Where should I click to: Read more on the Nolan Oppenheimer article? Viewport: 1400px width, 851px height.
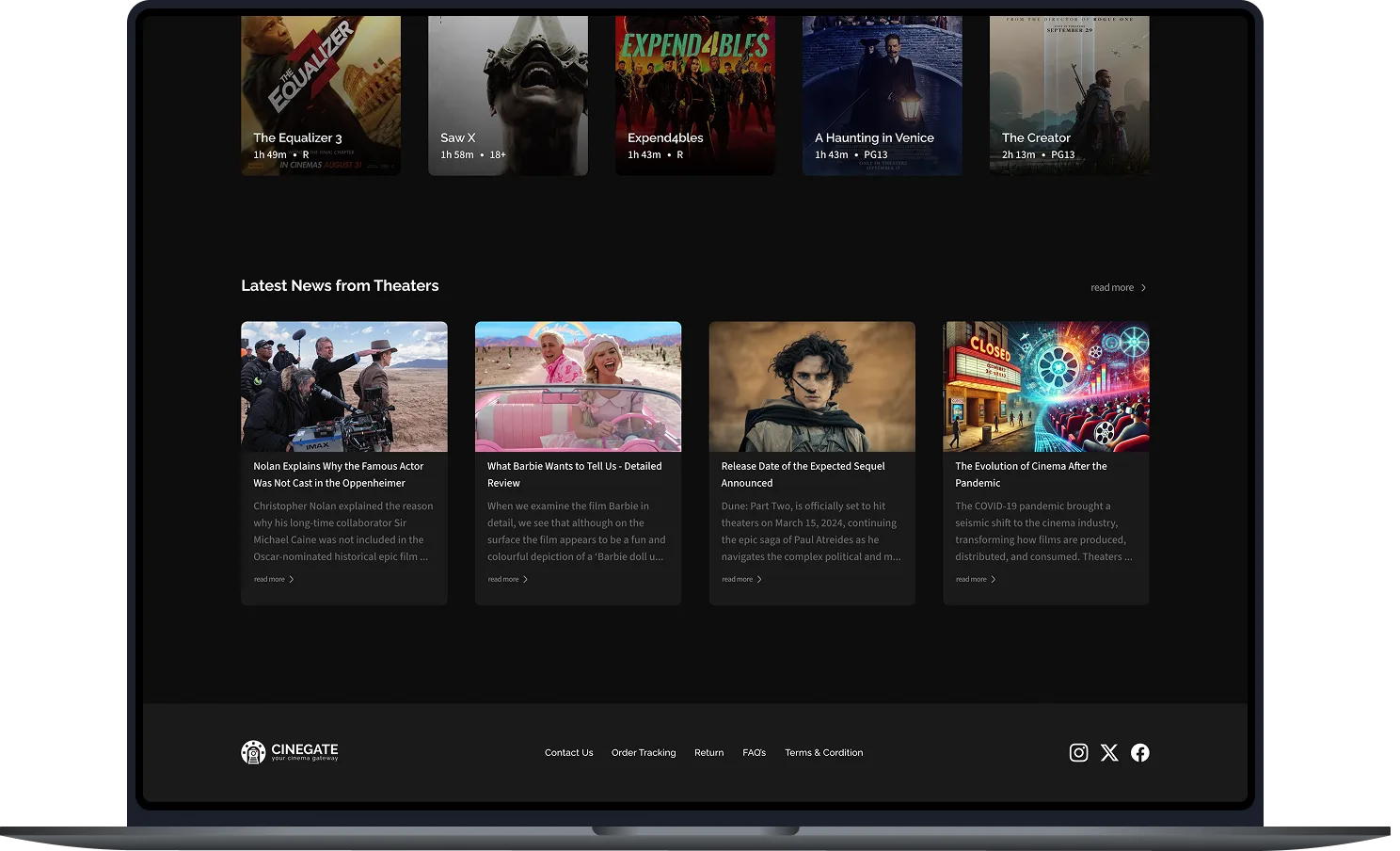point(274,579)
